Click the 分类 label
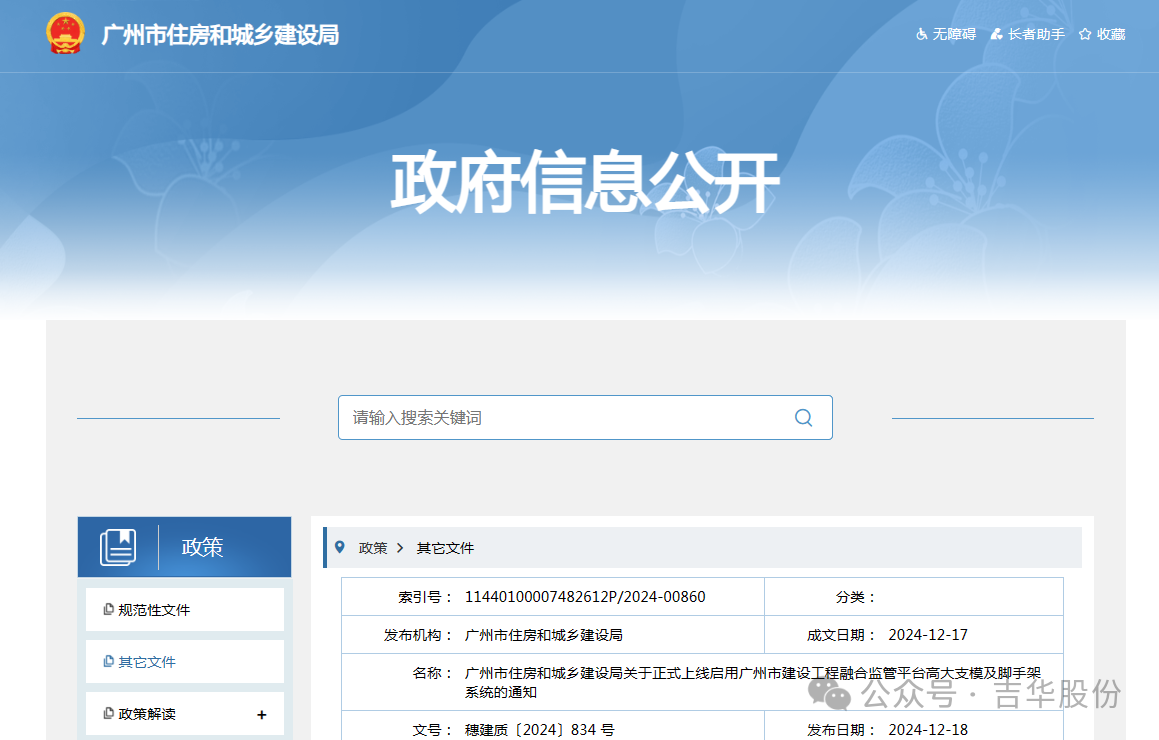1159x740 pixels. tap(855, 597)
